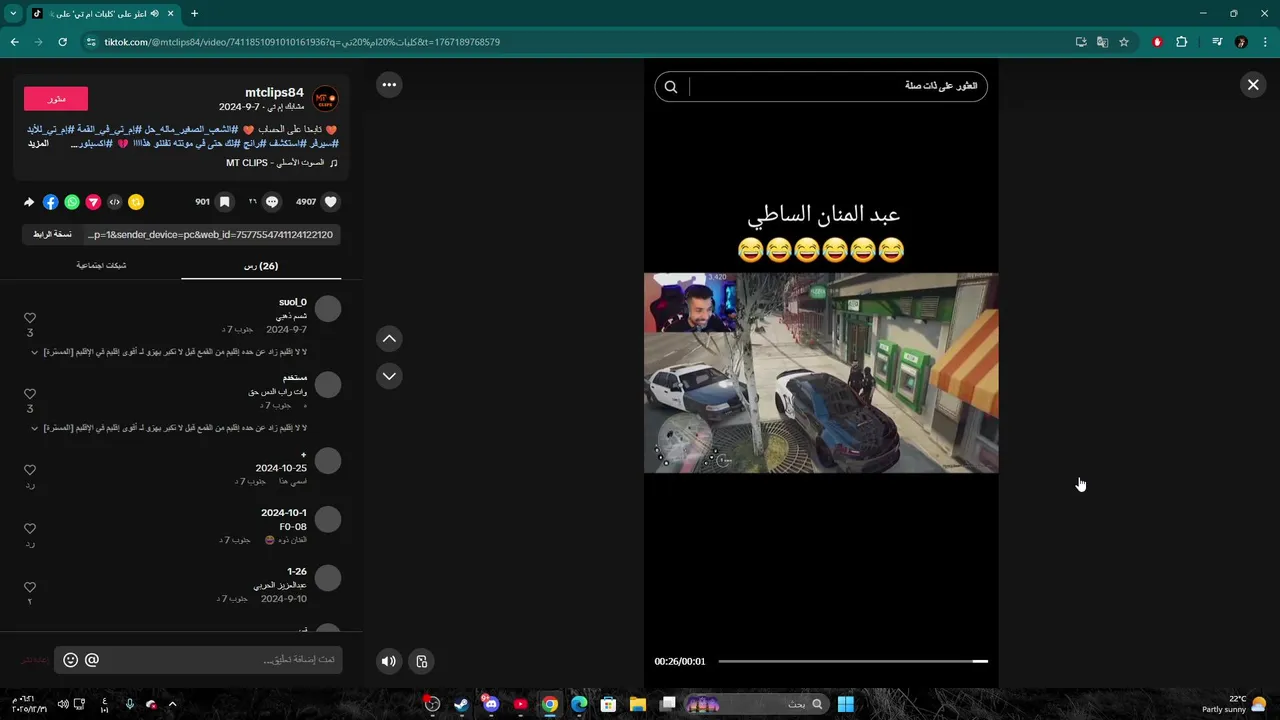Image resolution: width=1280 pixels, height=720 pixels.
Task: Like the comment by 2024-10-1 user
Action: [x=30, y=528]
